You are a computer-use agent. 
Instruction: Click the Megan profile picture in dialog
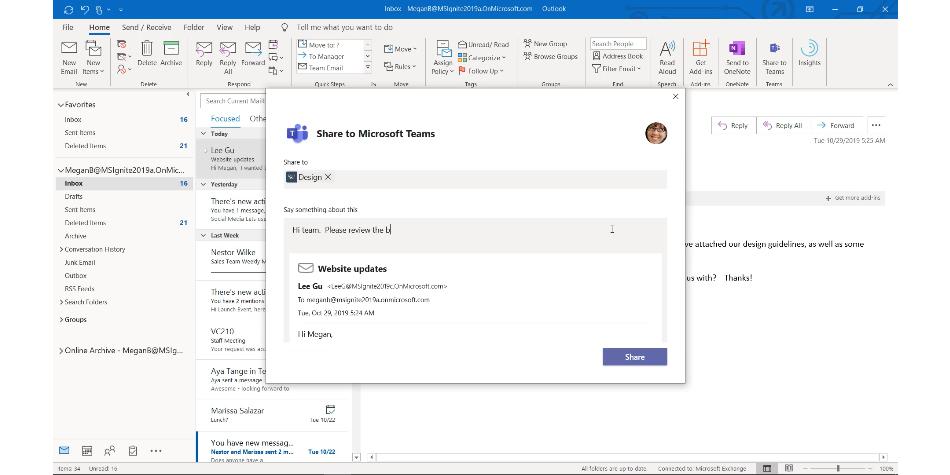coord(656,133)
